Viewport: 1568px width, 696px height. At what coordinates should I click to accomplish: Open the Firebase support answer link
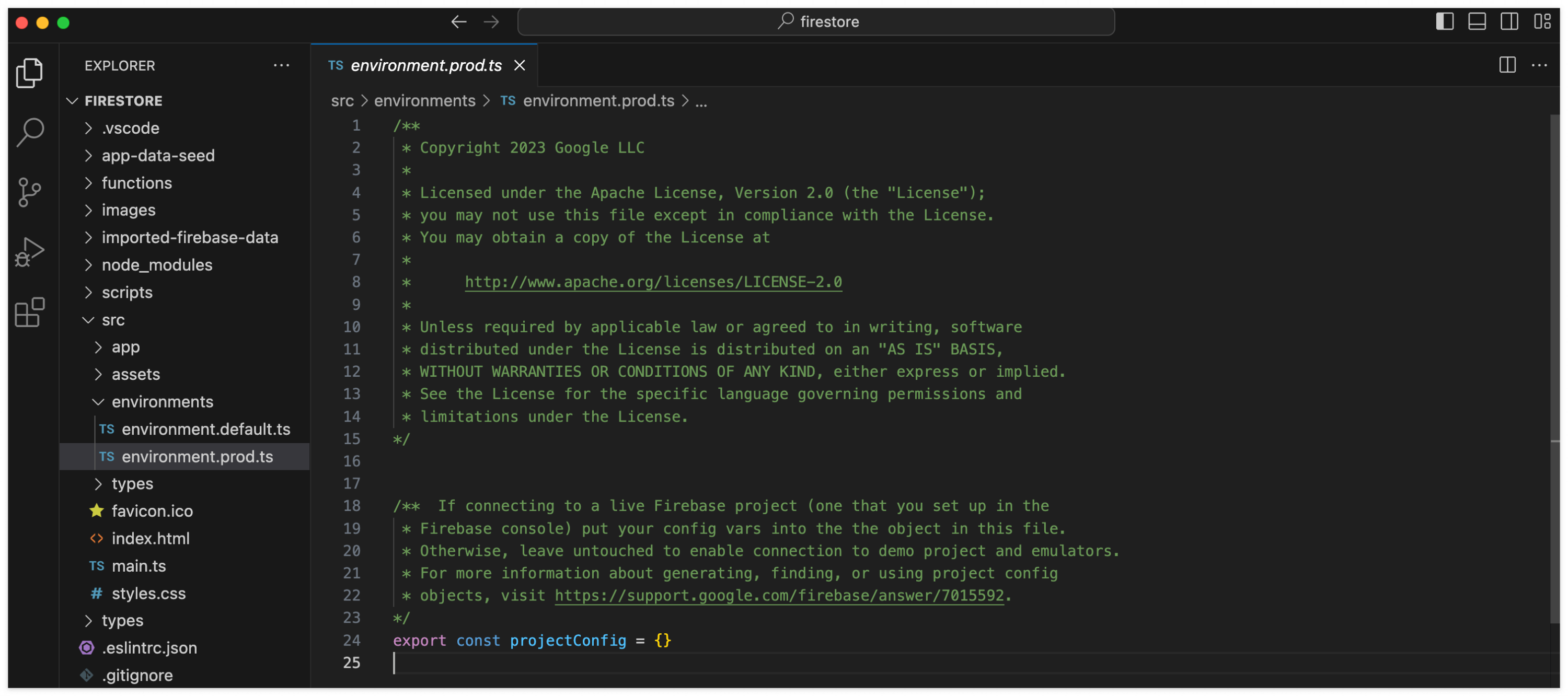tap(779, 595)
